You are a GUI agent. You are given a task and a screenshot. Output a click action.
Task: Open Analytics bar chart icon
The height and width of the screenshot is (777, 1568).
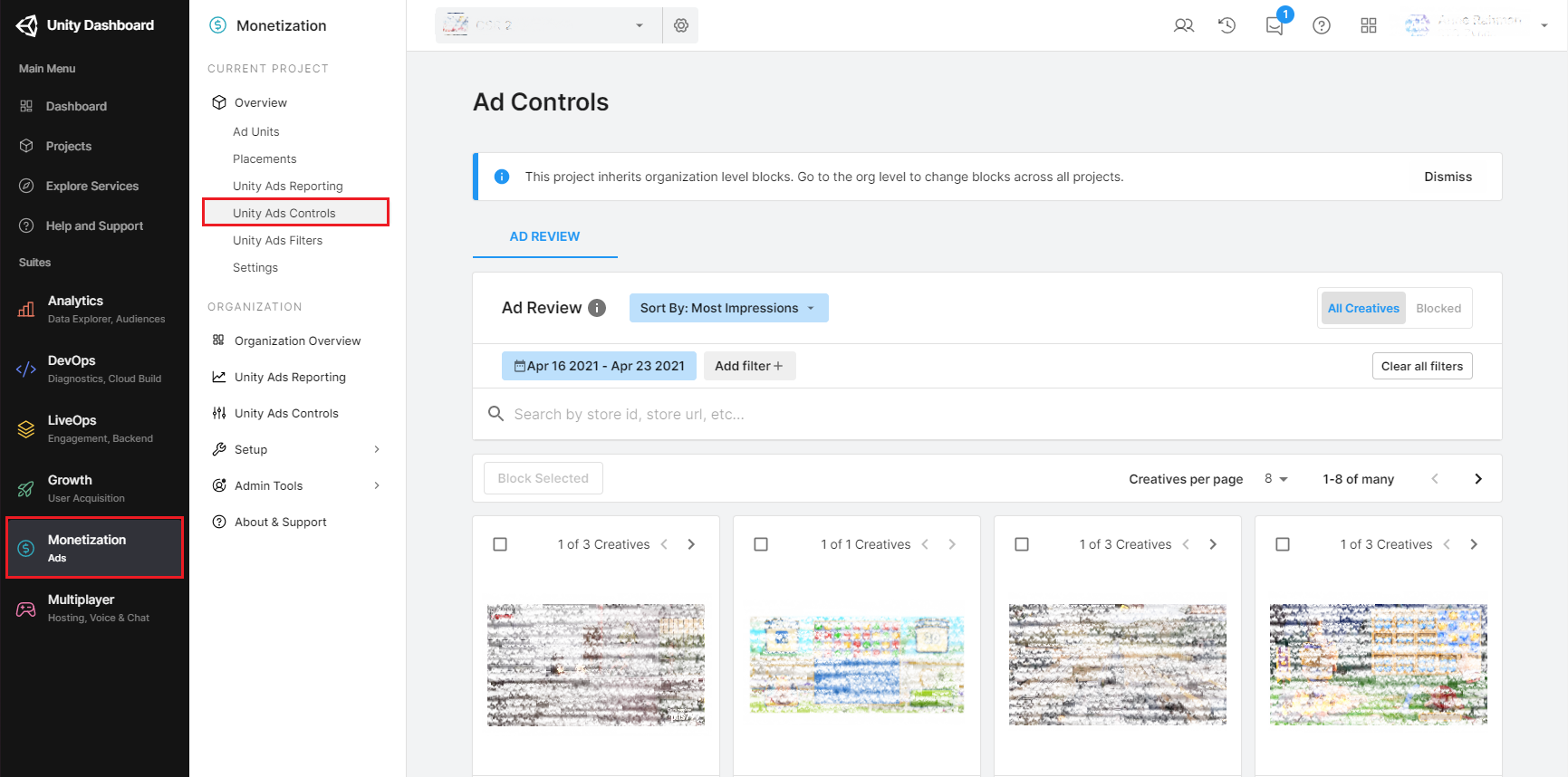point(26,310)
